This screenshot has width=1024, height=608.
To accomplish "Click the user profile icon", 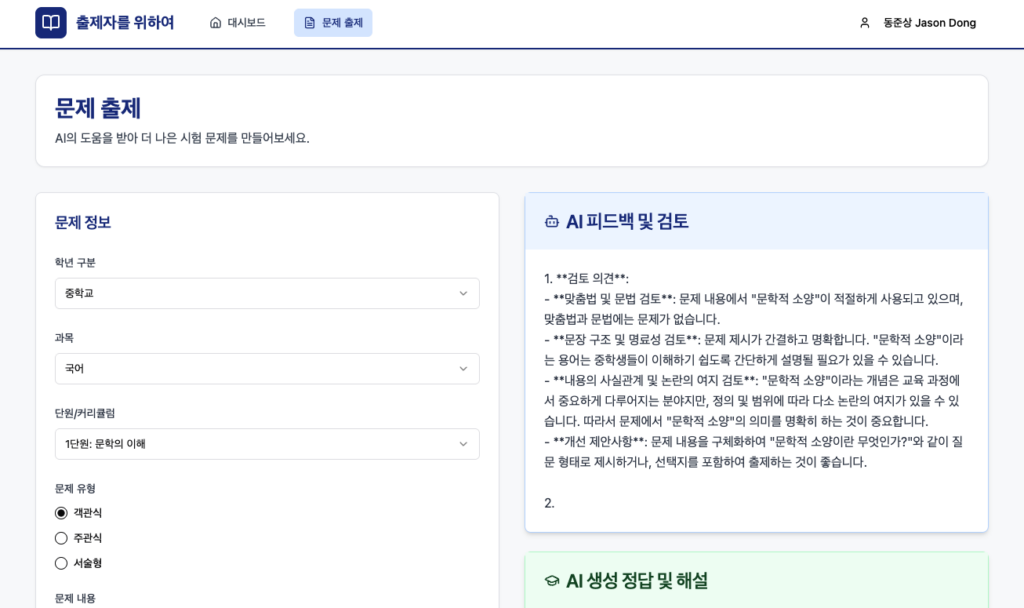I will [x=865, y=23].
